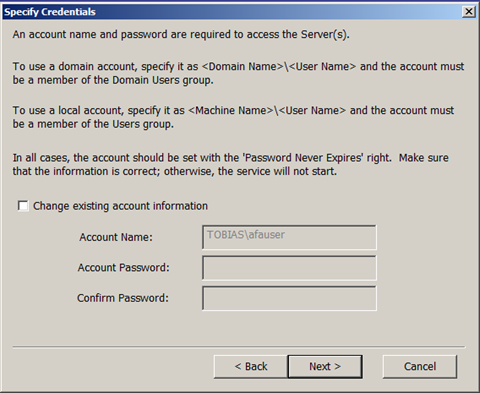Click the 'Domain Users group' line of text
Image resolution: width=480 pixels, height=393 pixels.
tap(113, 80)
